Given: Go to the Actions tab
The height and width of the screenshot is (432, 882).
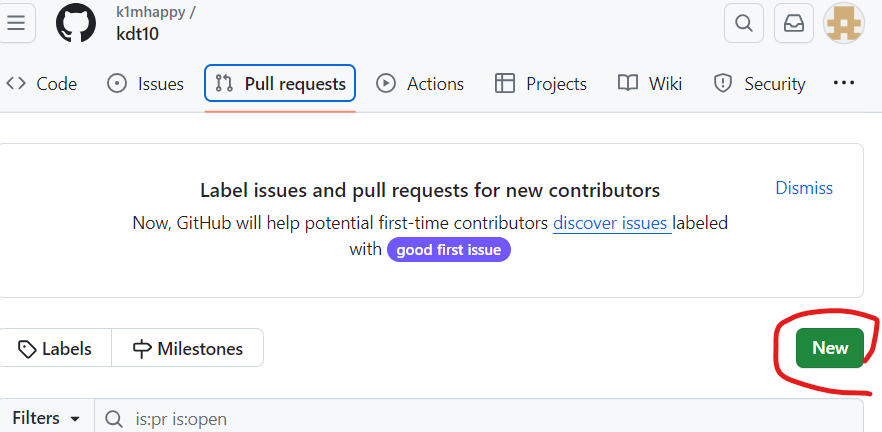Looking at the screenshot, I should click(x=420, y=84).
